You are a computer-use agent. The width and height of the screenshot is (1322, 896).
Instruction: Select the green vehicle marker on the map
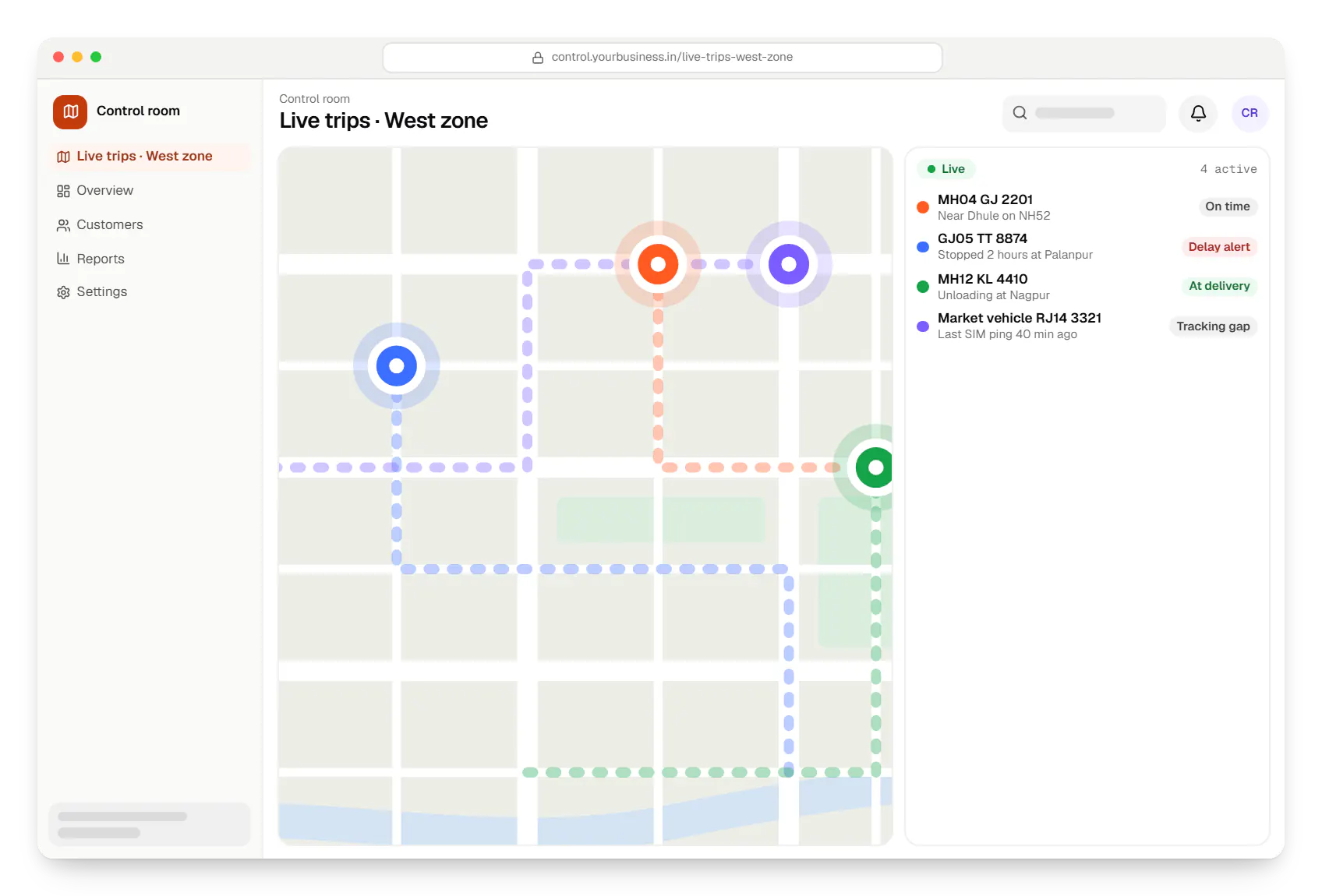pyautogui.click(x=874, y=467)
